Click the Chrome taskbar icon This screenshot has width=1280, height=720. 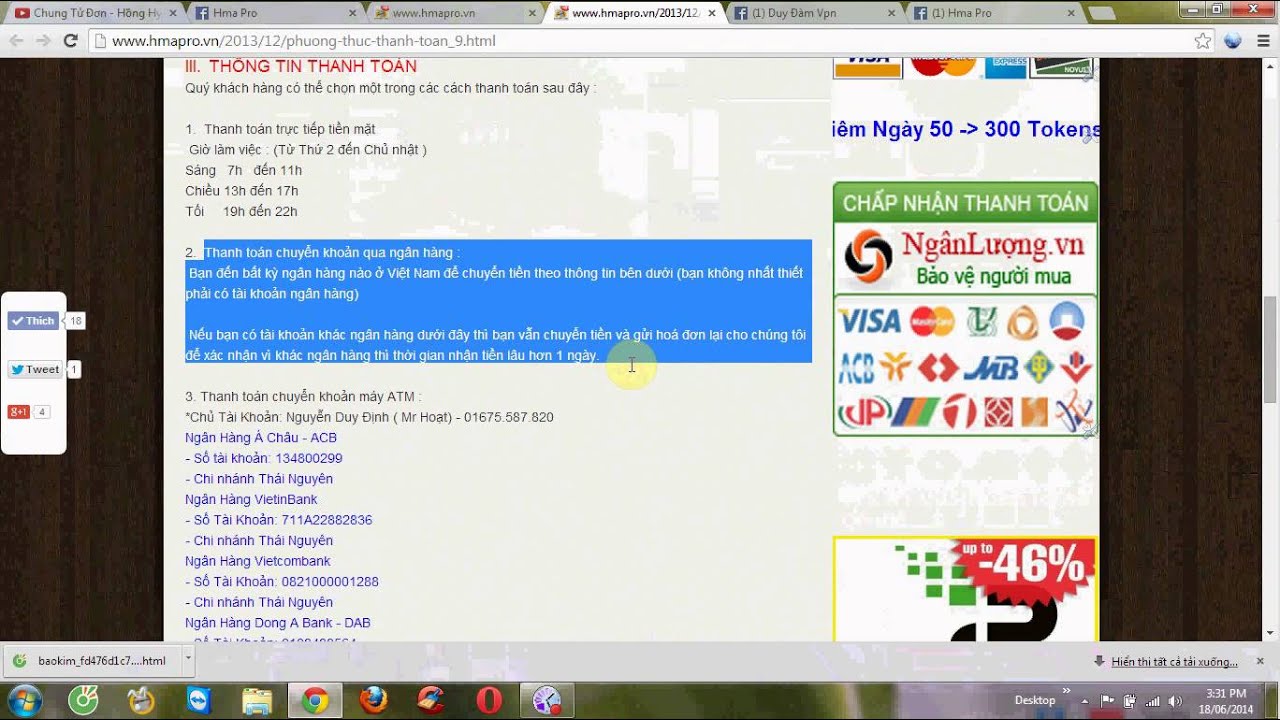[x=315, y=700]
